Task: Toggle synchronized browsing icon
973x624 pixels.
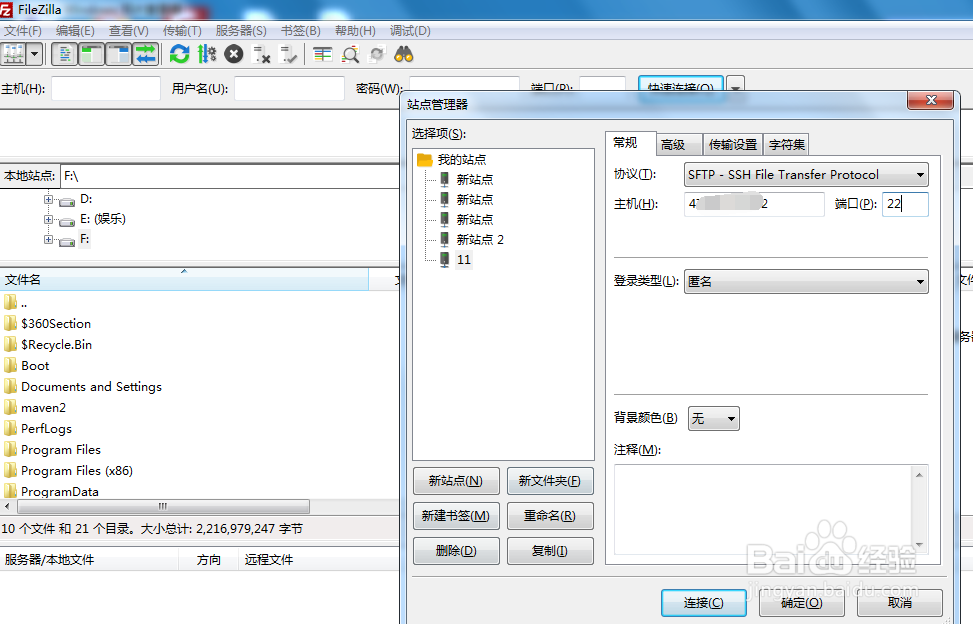Action: coord(377,55)
